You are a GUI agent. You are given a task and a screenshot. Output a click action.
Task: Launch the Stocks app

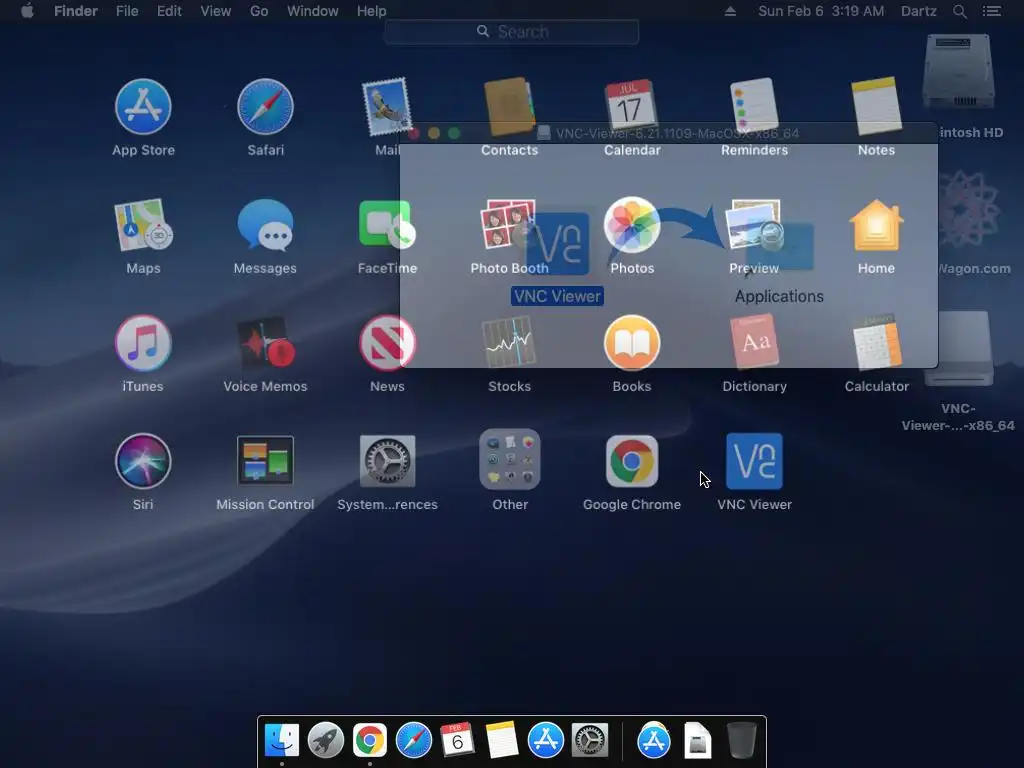click(x=509, y=343)
